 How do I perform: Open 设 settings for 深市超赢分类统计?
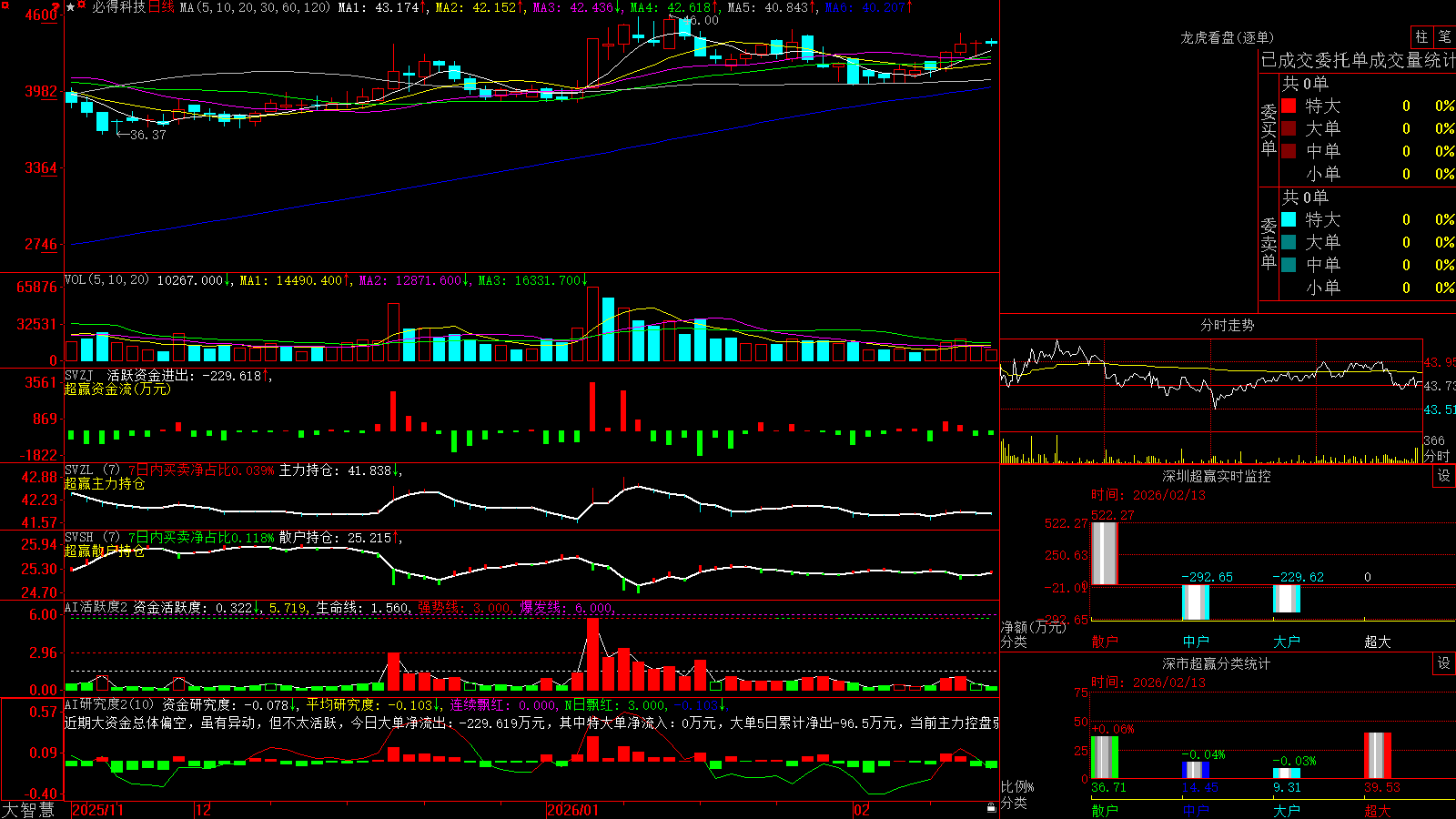(1444, 663)
